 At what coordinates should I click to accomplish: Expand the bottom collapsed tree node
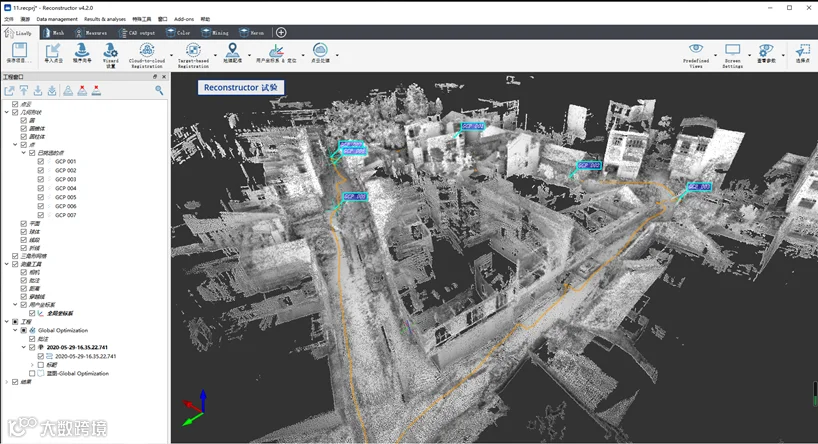[6, 382]
